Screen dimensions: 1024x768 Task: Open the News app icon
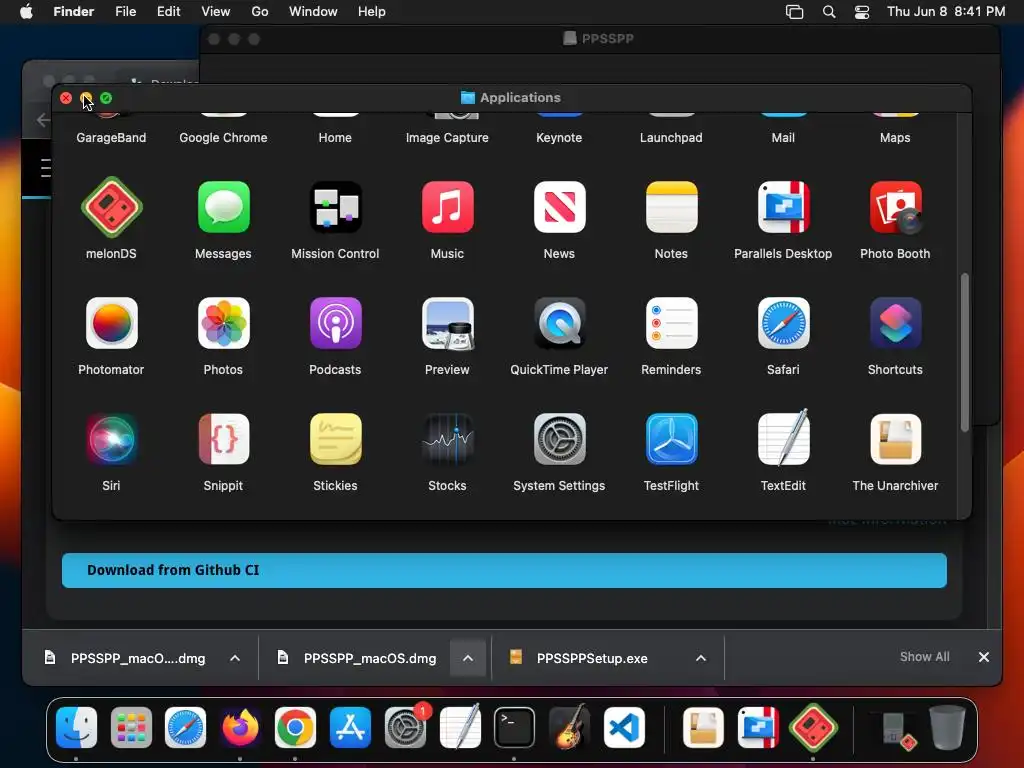click(x=559, y=207)
